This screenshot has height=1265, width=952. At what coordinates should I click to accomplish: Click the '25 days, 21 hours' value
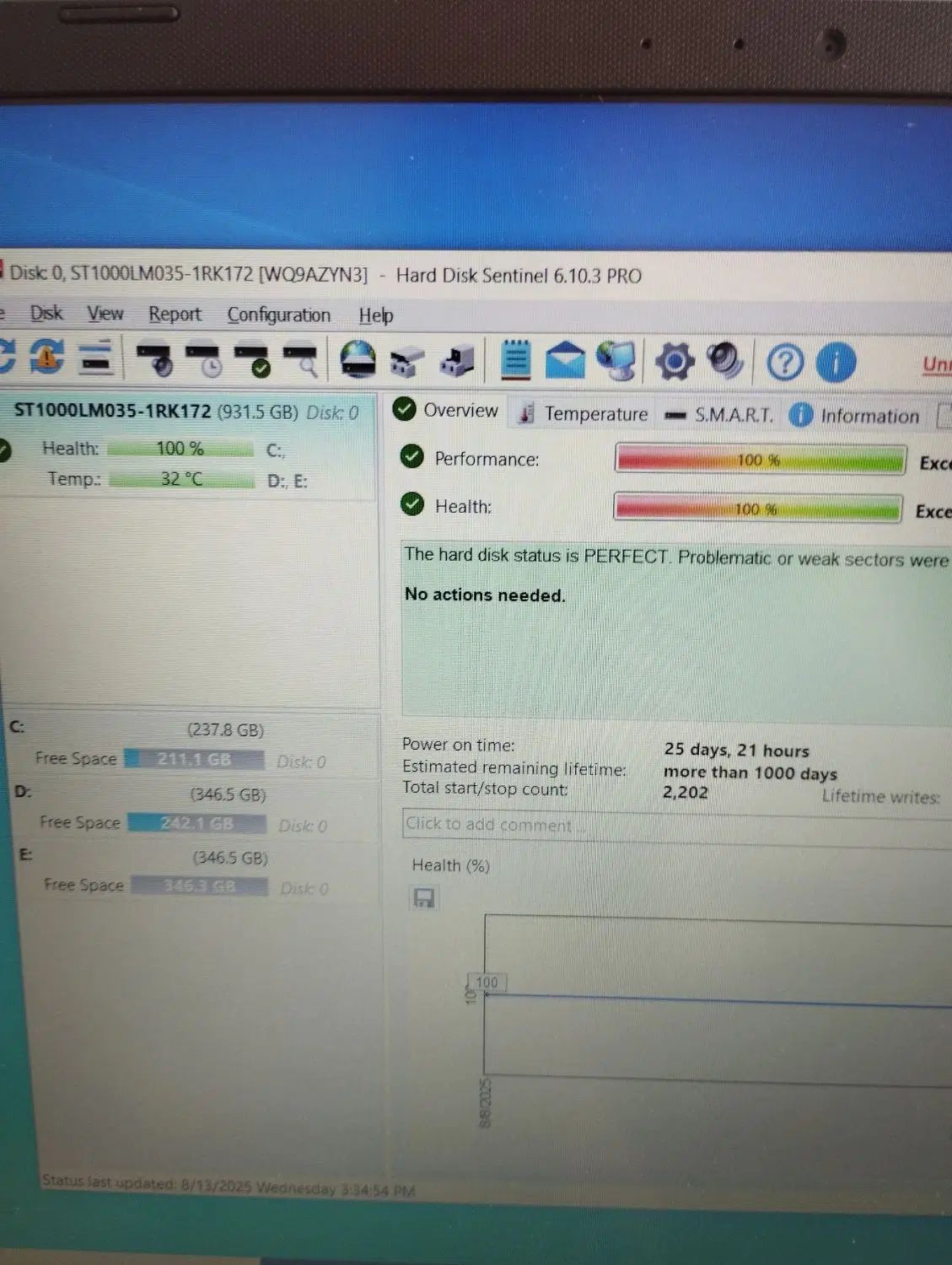pos(736,750)
